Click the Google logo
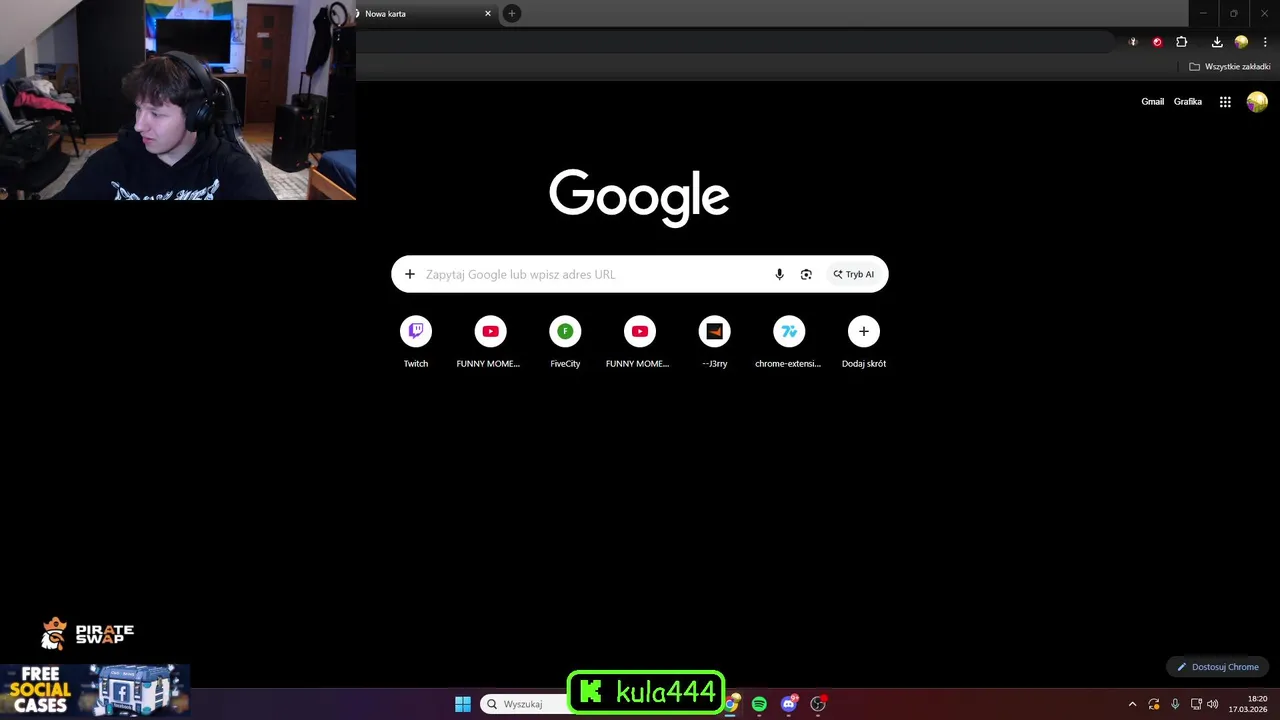The height and width of the screenshot is (720, 1280). (639, 197)
